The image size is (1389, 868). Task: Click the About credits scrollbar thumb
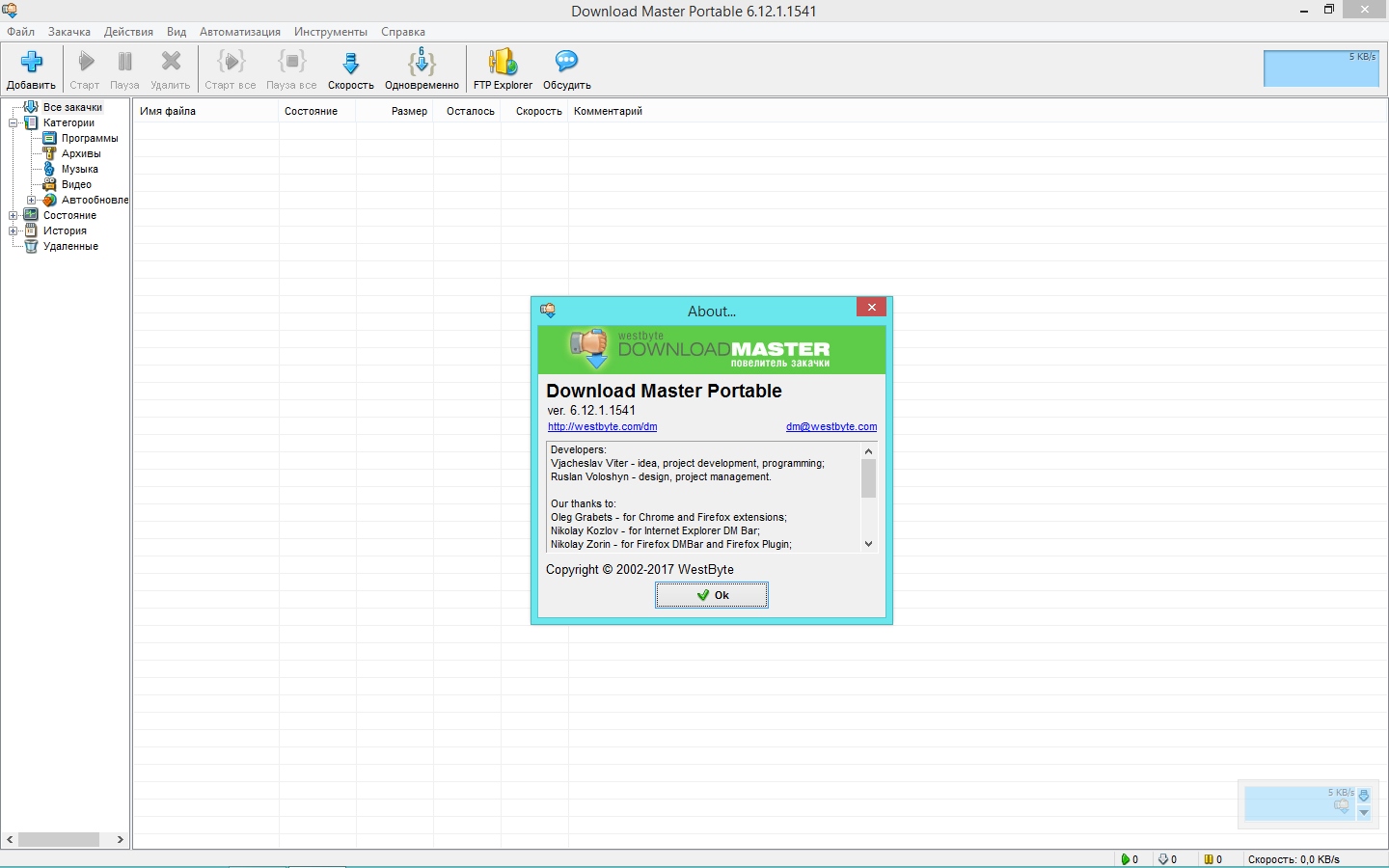click(x=868, y=478)
